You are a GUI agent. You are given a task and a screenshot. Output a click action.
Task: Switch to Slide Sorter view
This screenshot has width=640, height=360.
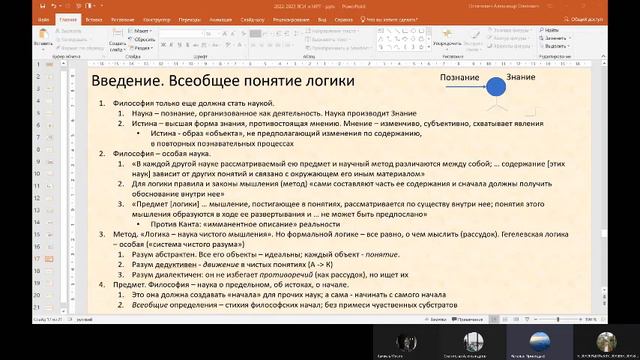(x=505, y=320)
